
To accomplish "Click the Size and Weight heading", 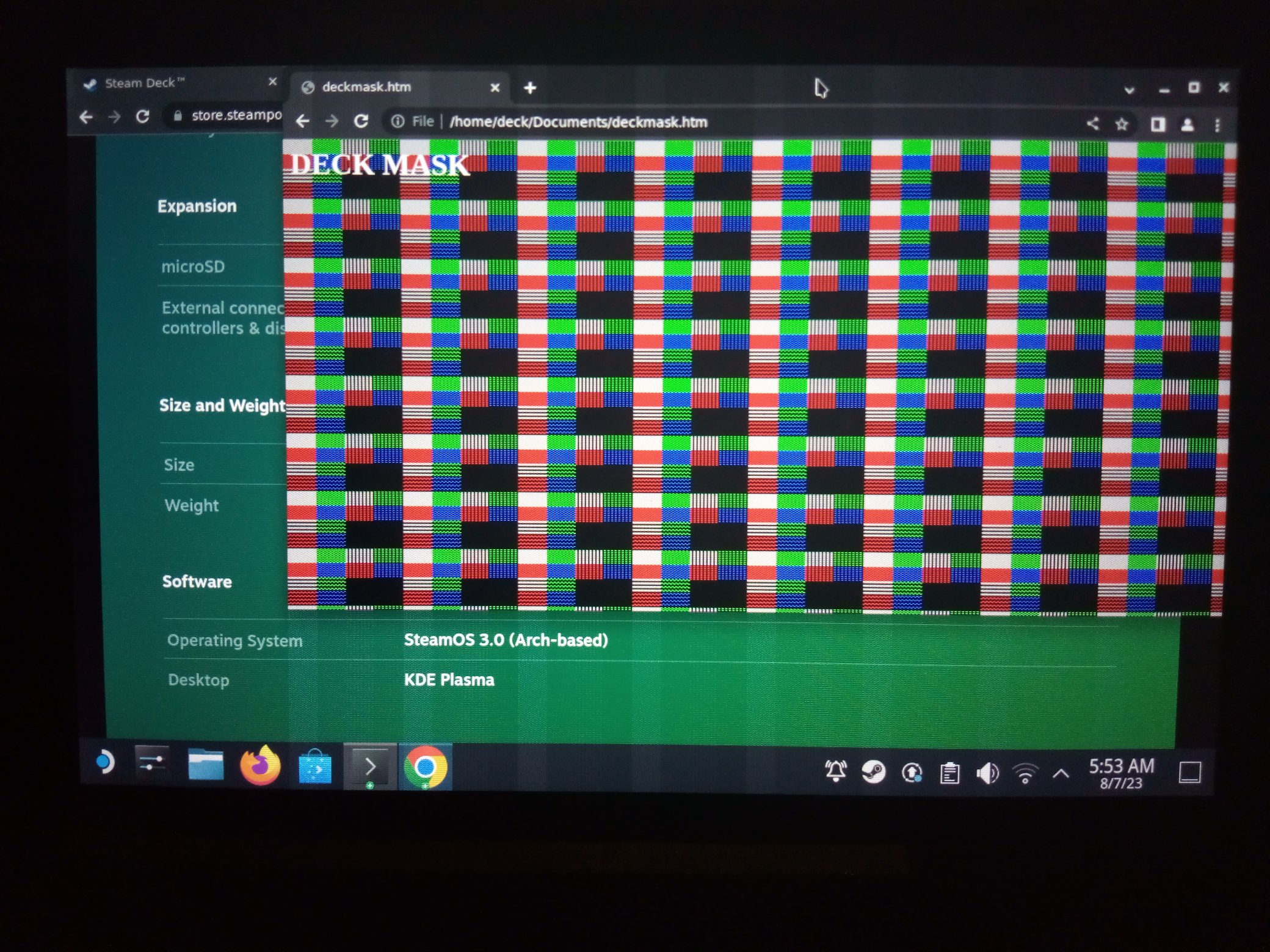I will tap(222, 406).
